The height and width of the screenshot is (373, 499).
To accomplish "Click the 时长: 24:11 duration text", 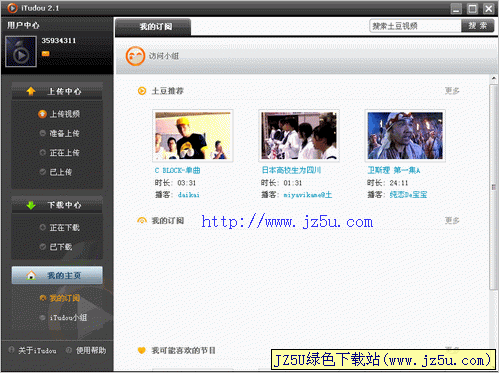I will (387, 183).
